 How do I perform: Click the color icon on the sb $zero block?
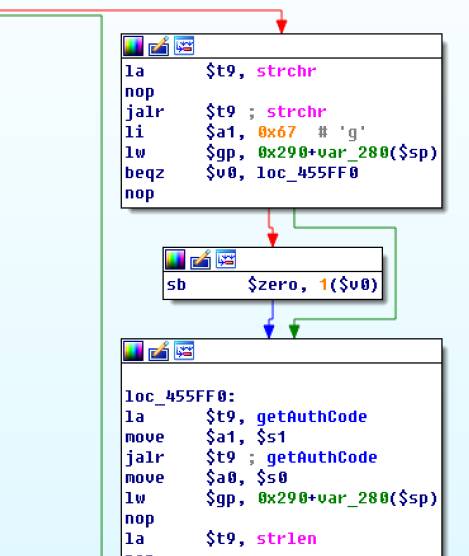coord(175,260)
